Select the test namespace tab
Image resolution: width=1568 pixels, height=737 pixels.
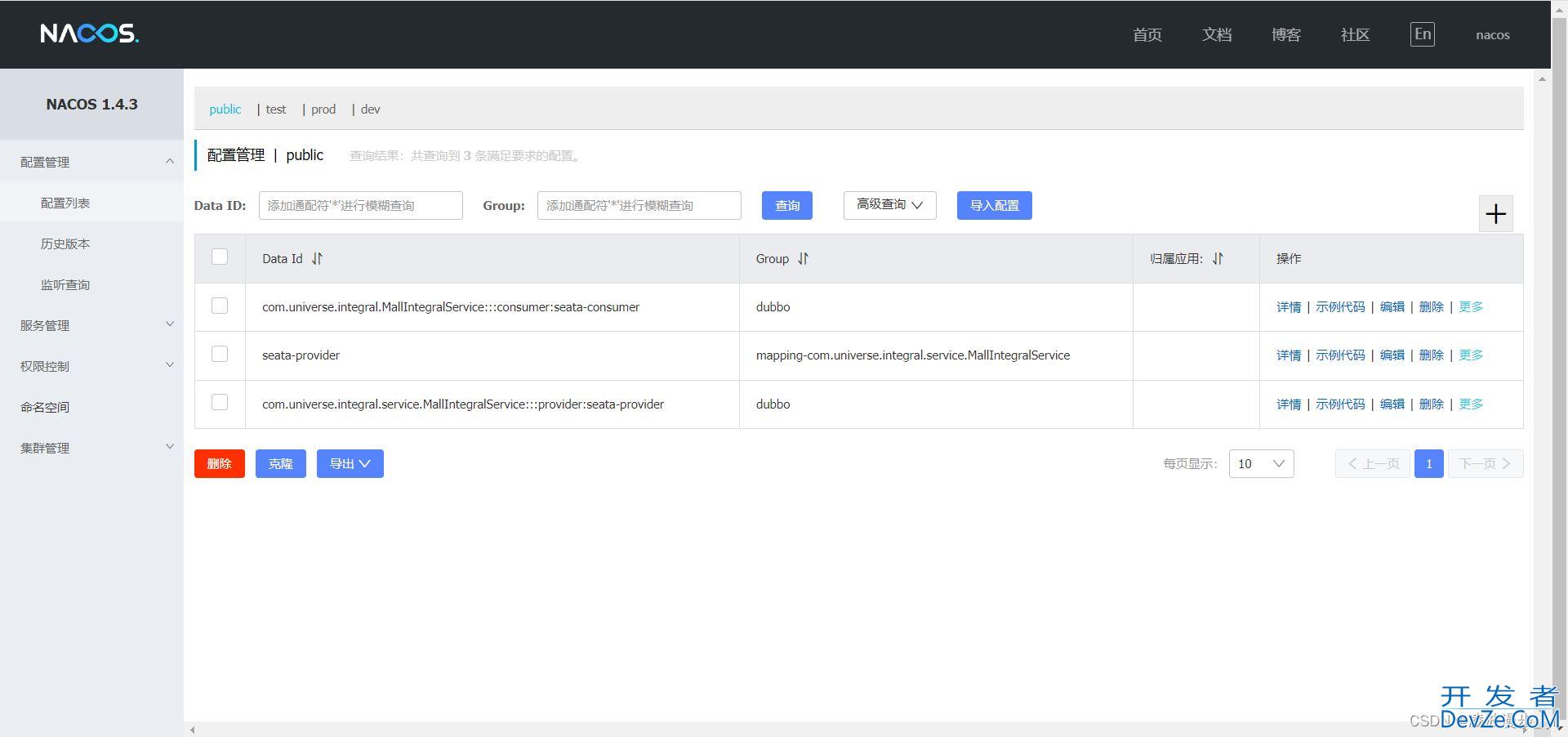[x=276, y=109]
